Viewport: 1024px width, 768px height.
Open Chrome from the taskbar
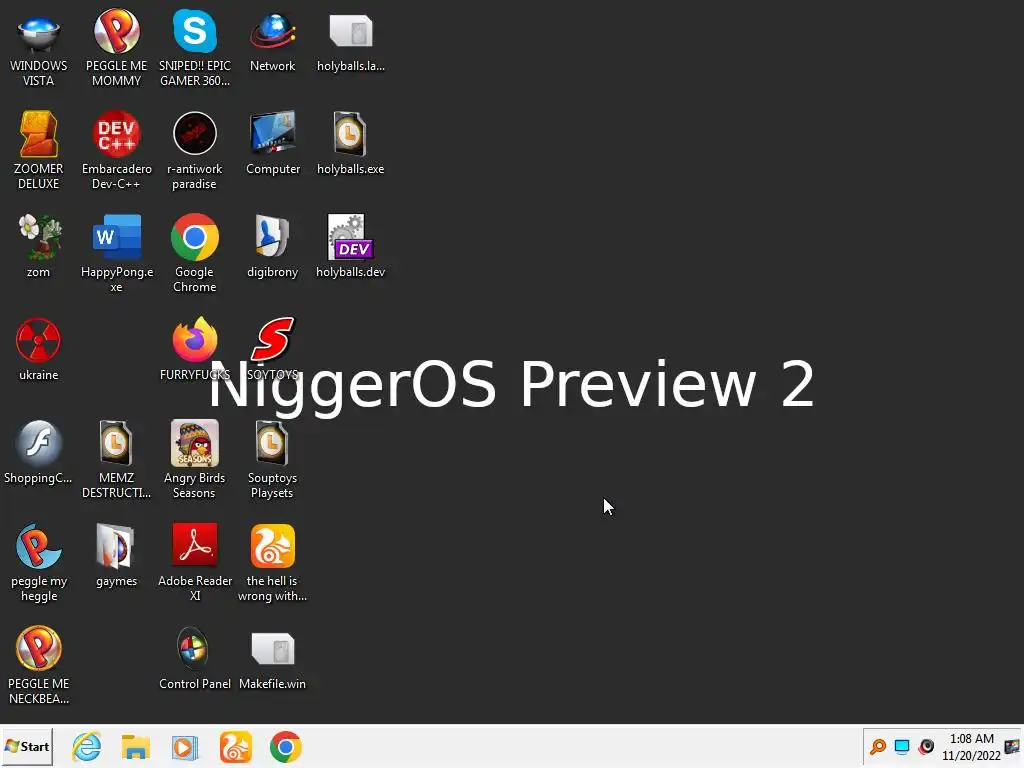285,747
